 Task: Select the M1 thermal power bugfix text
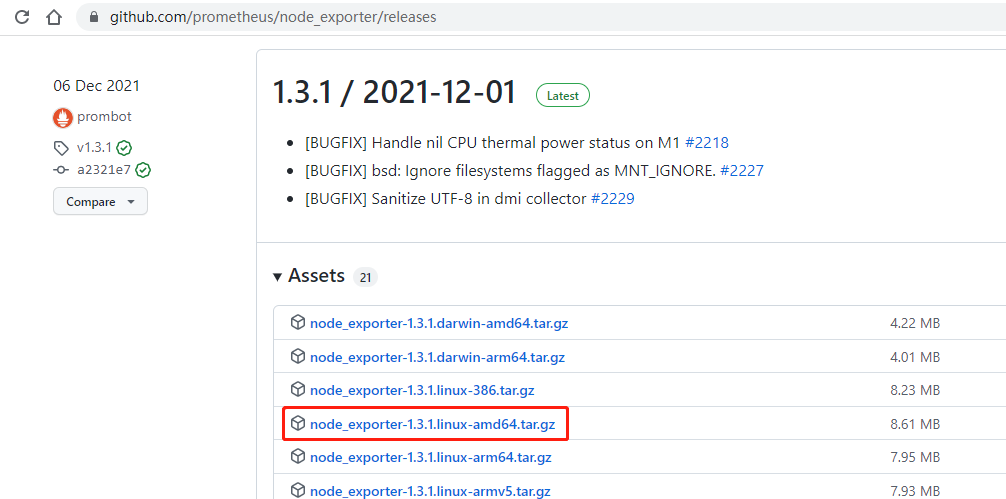click(x=492, y=142)
